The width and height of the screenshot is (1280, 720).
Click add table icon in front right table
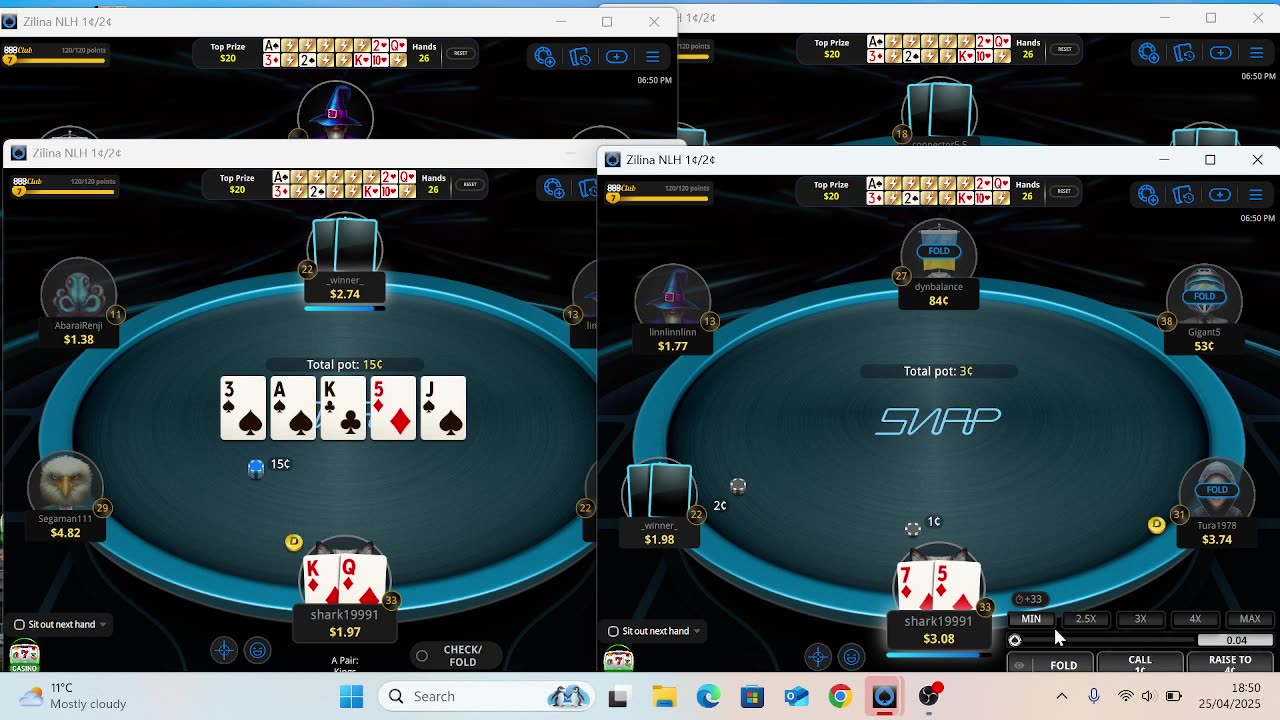tap(1220, 195)
